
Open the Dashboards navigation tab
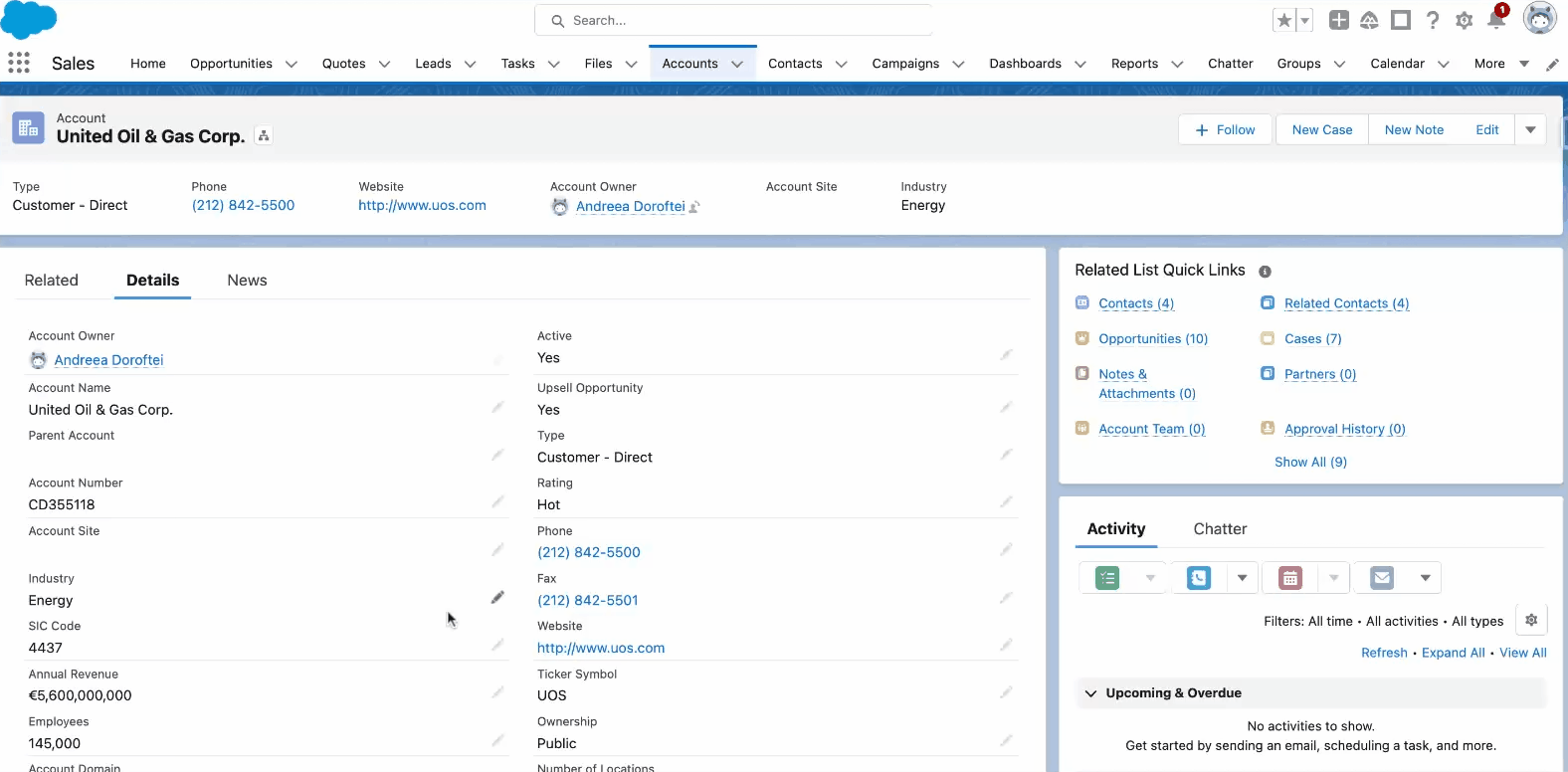(x=1025, y=64)
